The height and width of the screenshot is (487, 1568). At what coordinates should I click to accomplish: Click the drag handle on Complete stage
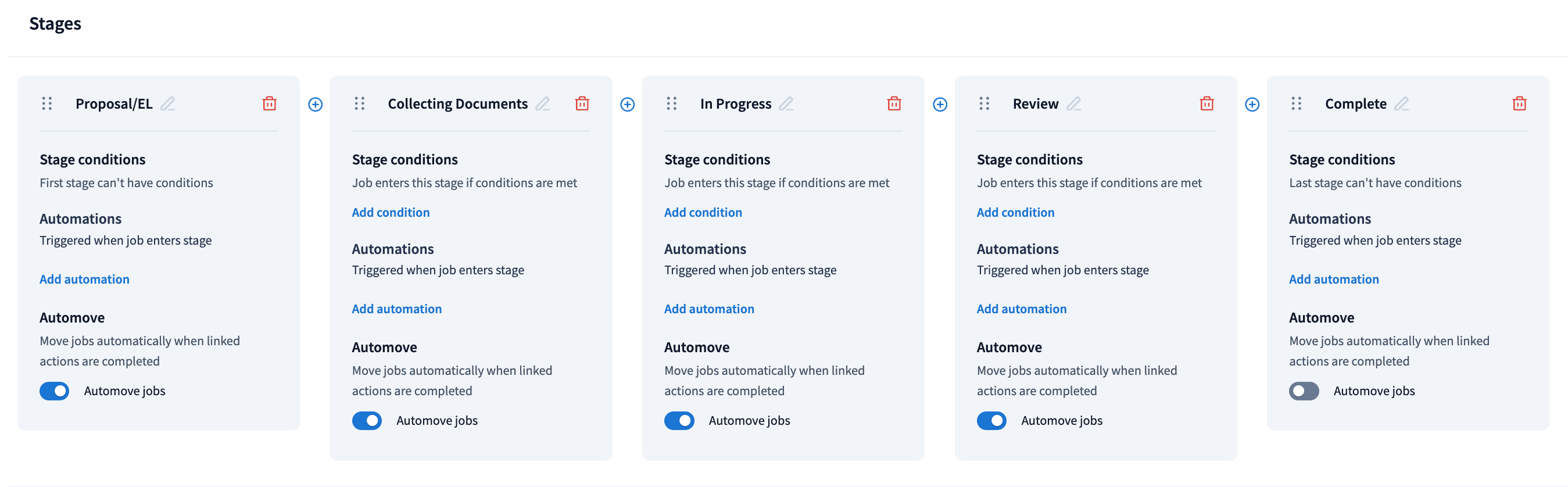[1296, 103]
